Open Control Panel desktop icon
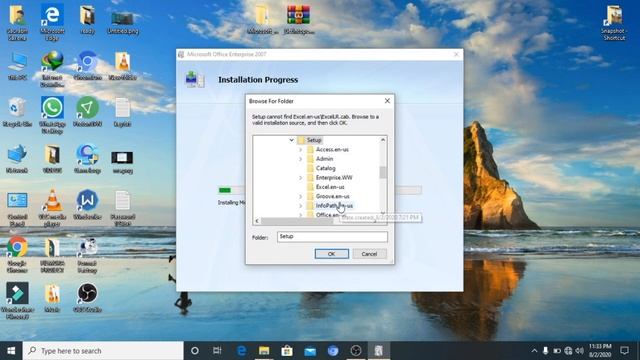The width and height of the screenshot is (640, 360). click(x=17, y=209)
